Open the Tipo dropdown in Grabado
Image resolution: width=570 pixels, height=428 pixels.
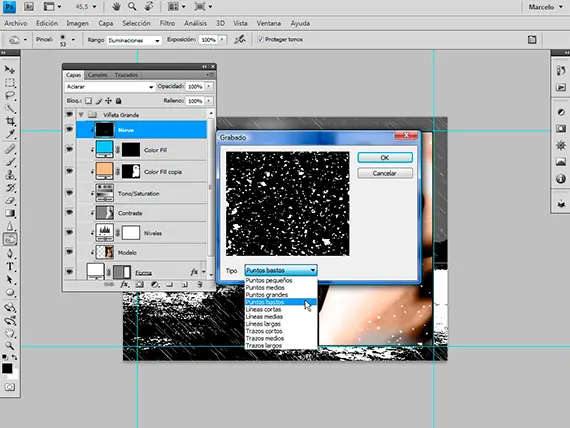pos(281,270)
